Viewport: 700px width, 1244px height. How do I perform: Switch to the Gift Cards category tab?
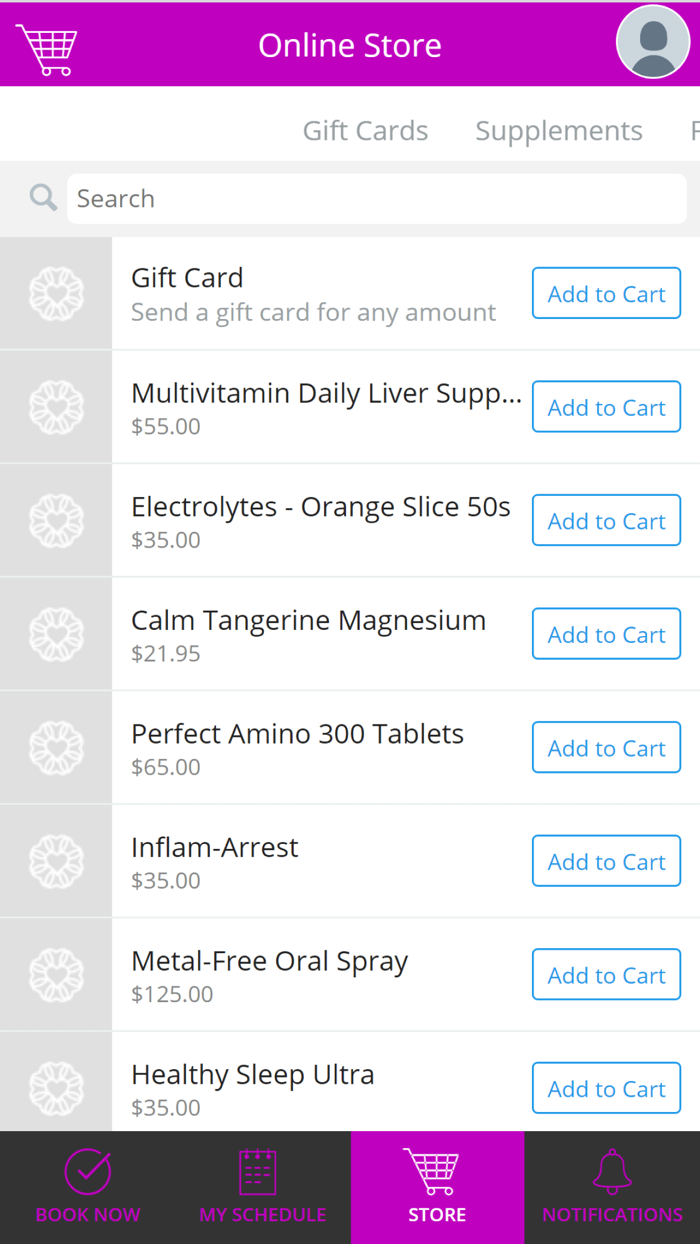[x=365, y=131]
